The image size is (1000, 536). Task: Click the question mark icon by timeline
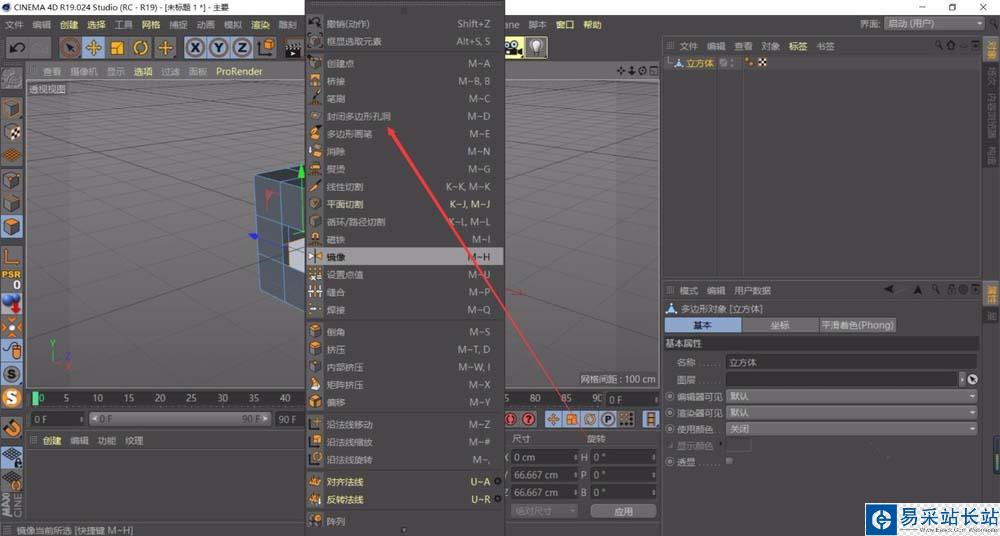coord(529,419)
